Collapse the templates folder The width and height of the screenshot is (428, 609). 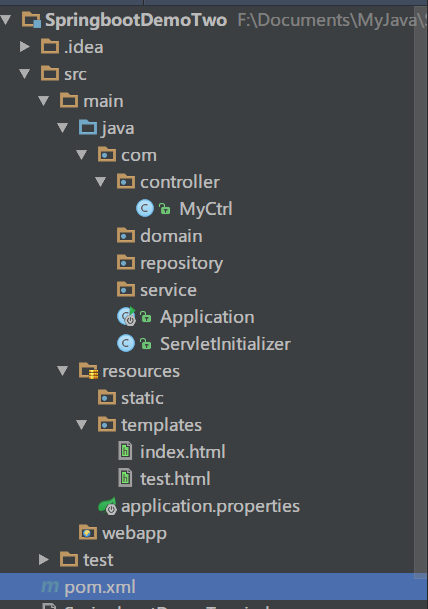82,425
